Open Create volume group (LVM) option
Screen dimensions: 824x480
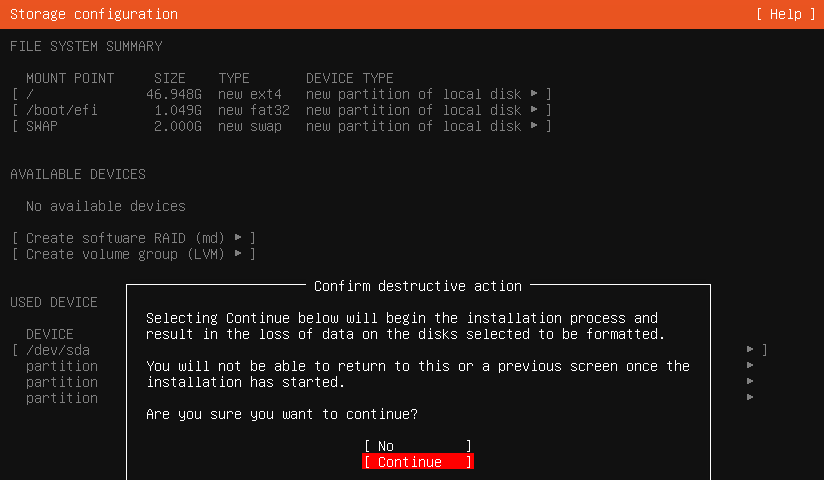click(x=133, y=254)
